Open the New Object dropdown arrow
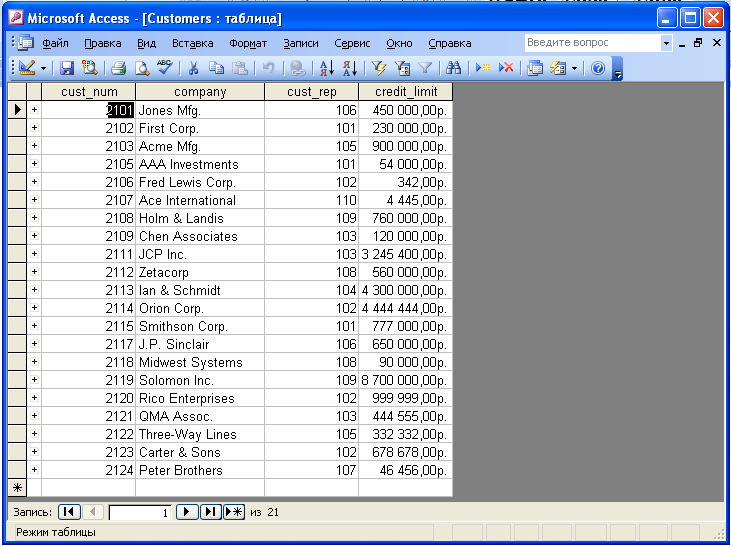The height and width of the screenshot is (546, 731). pyautogui.click(x=574, y=69)
